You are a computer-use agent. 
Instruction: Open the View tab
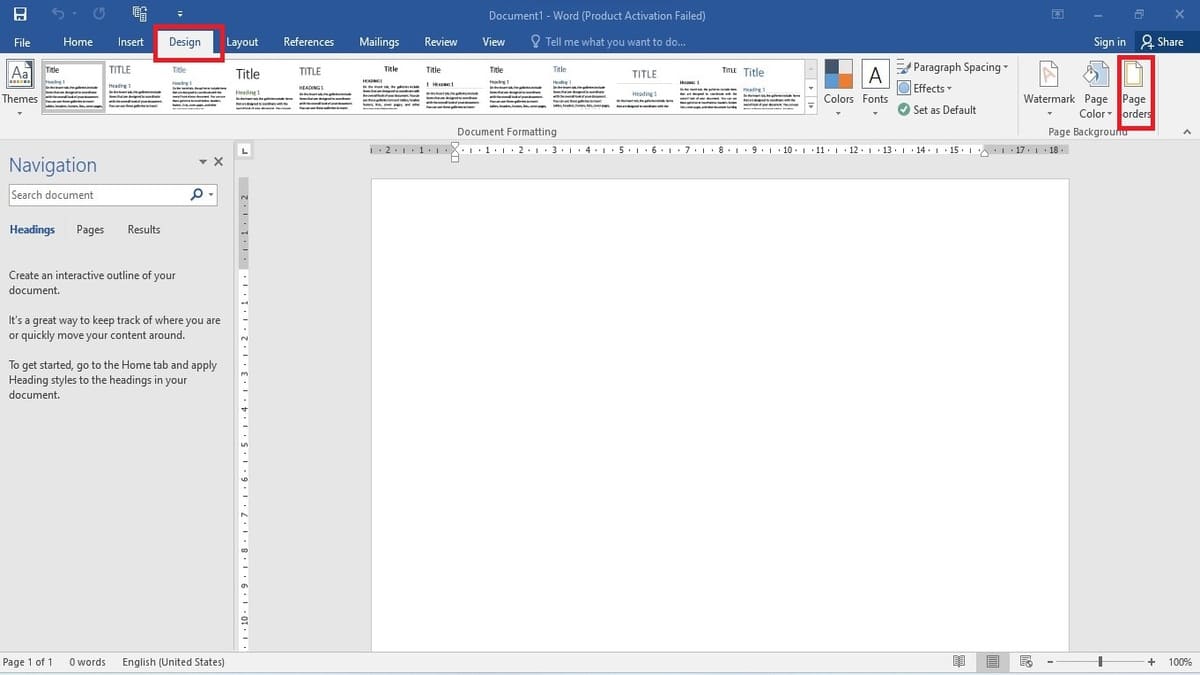click(494, 42)
